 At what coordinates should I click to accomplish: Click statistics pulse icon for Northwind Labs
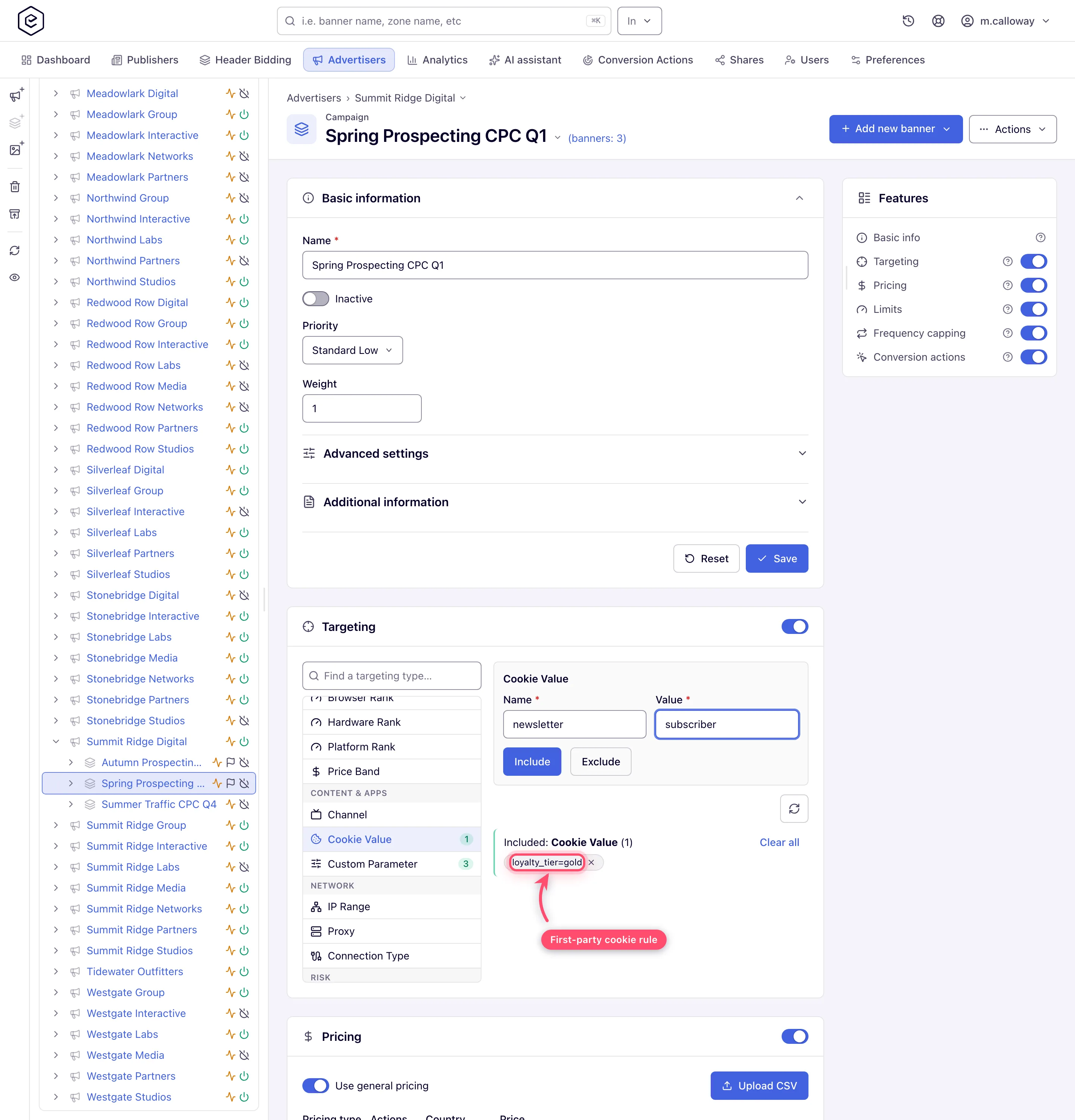230,240
